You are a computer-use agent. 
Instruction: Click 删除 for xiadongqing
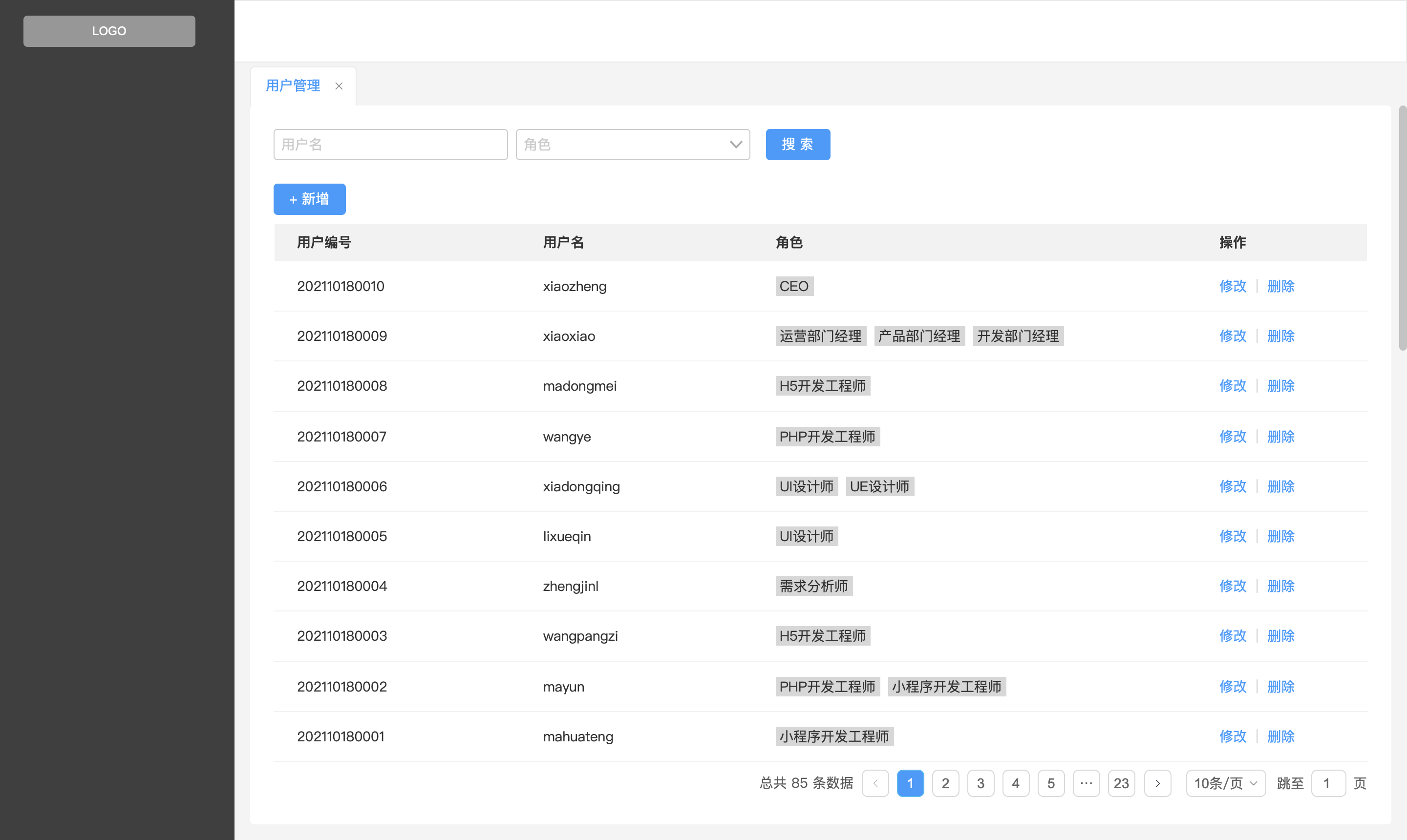tap(1281, 486)
